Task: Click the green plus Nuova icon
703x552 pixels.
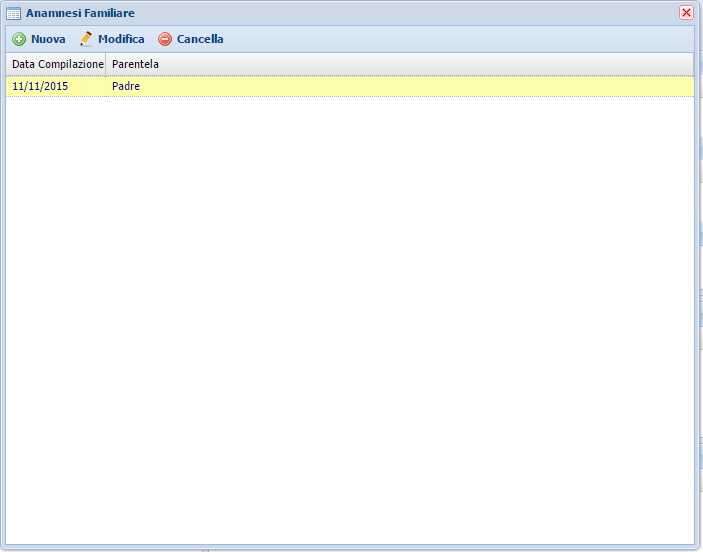Action: (19, 39)
